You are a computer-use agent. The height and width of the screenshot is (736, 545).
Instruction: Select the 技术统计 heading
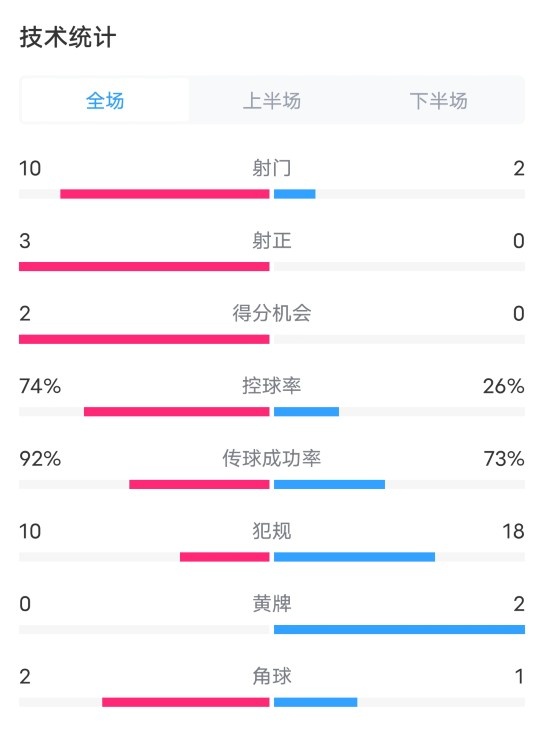point(68,37)
